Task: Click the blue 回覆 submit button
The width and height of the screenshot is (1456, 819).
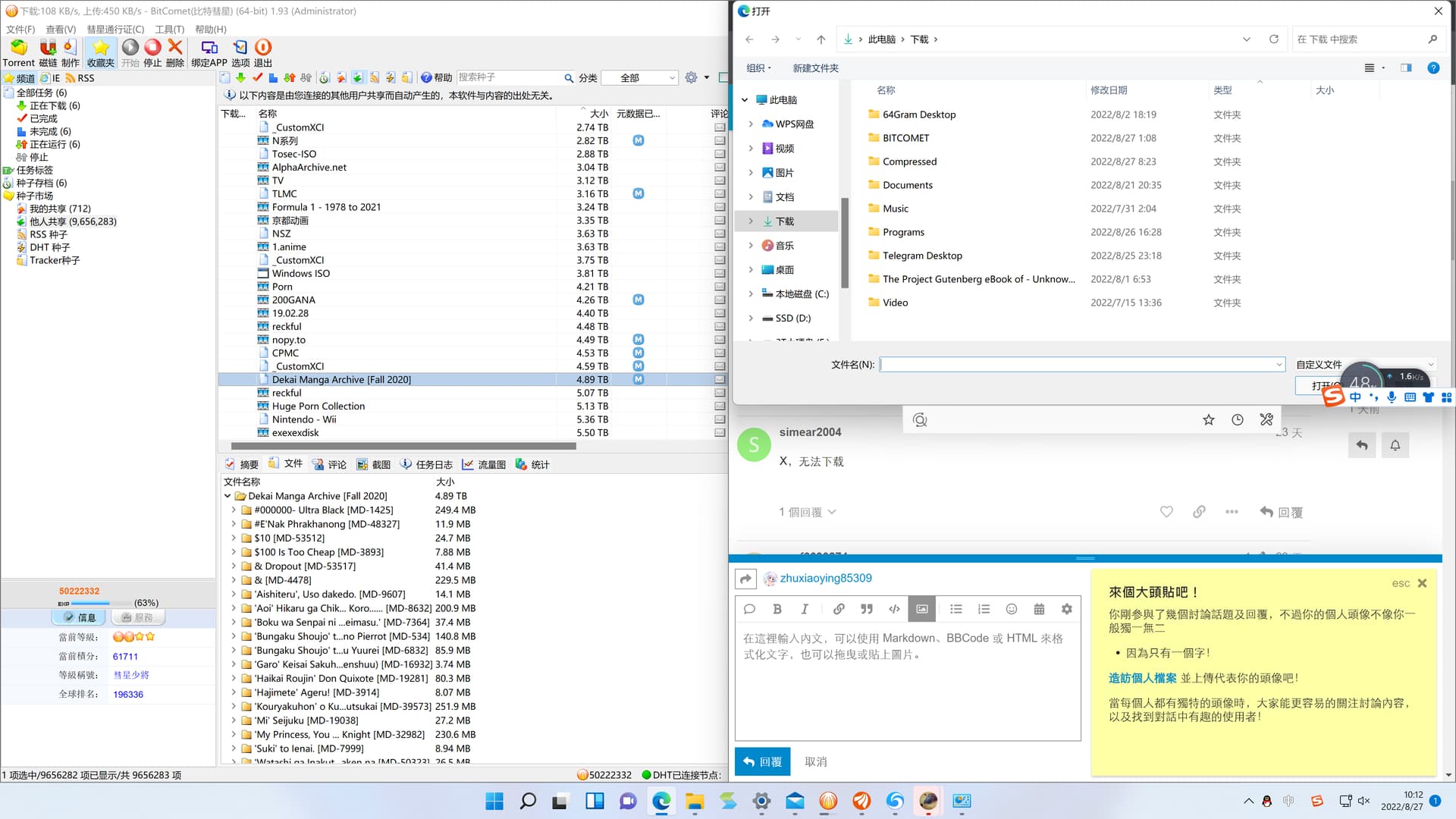Action: (x=762, y=761)
